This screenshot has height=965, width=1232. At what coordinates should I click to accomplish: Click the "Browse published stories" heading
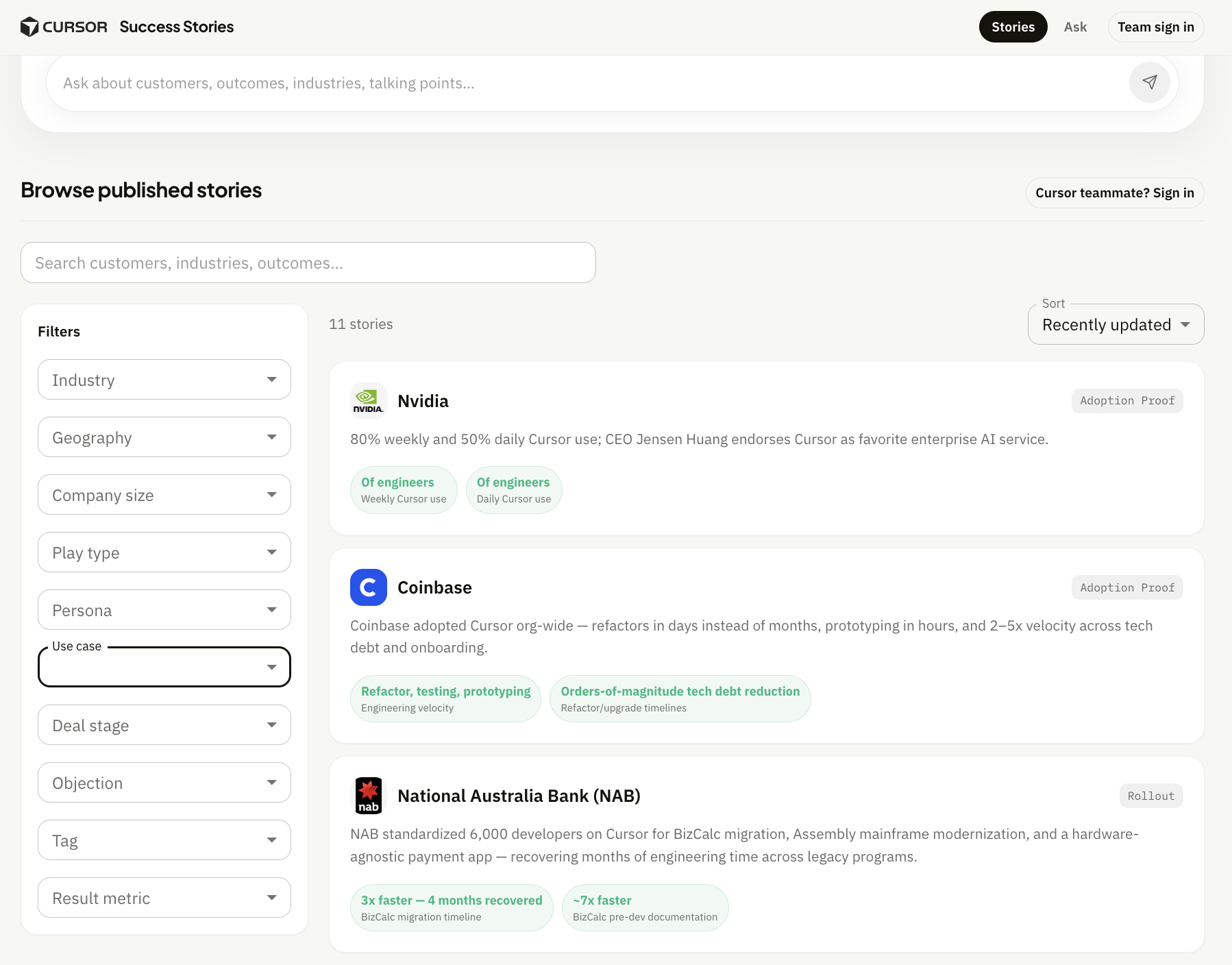tap(141, 190)
